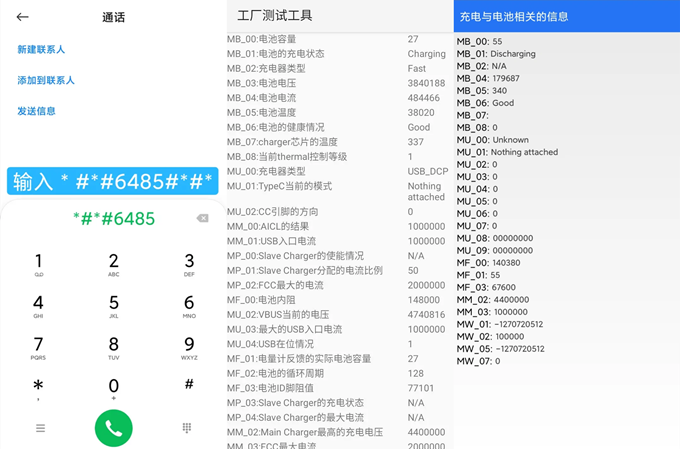Choose 添加到联系人 option
Viewport: 680px width, 449px height.
46,80
